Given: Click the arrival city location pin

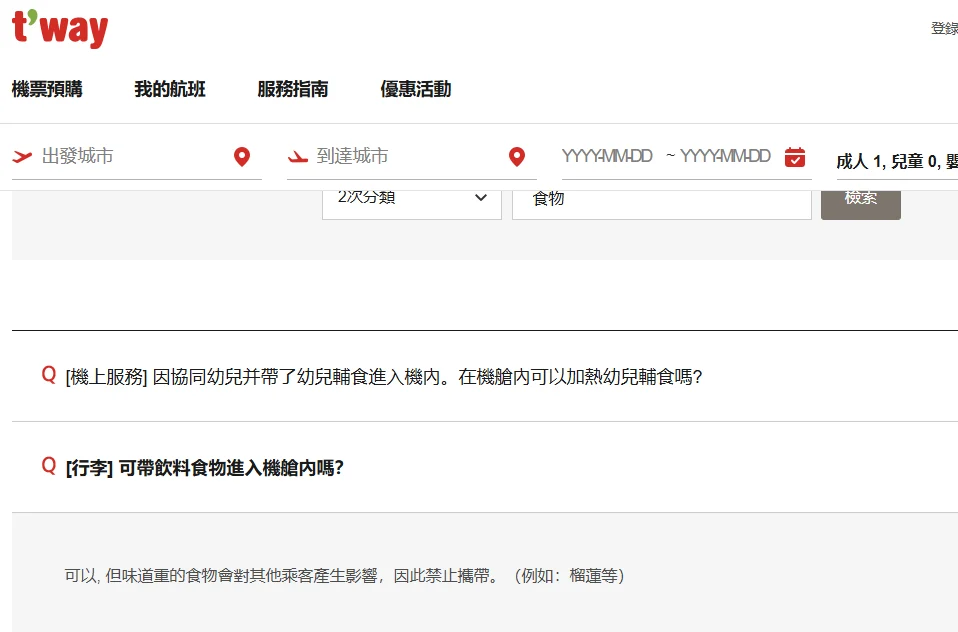Looking at the screenshot, I should click(517, 156).
